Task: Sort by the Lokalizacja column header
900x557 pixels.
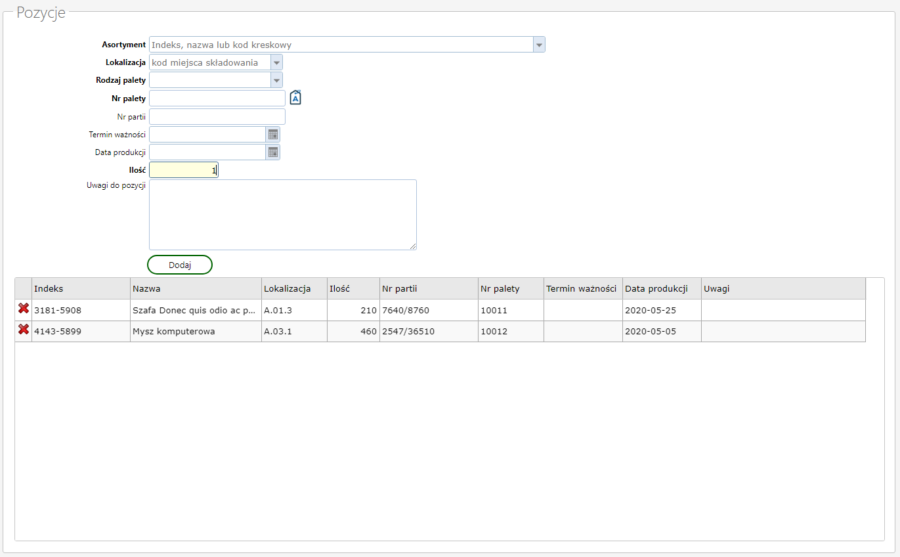Action: (294, 289)
